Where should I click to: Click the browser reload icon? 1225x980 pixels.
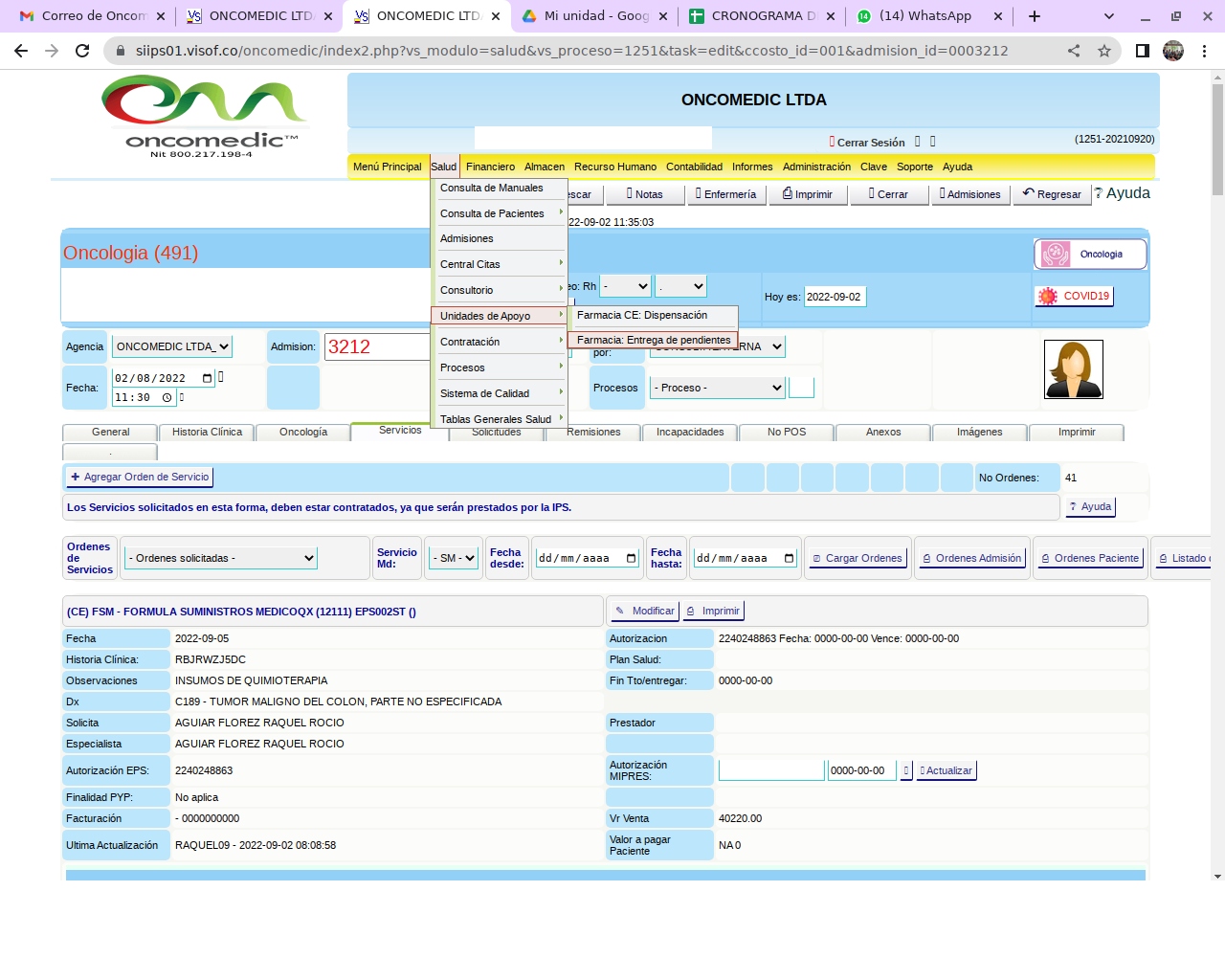[x=82, y=51]
